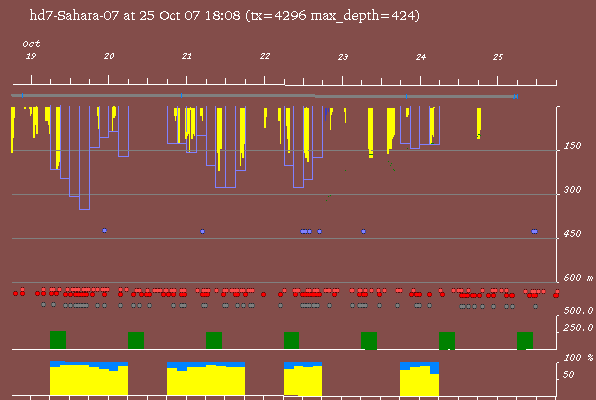Screen dimensions: 596x400
Task: Click the 50 percent scale label
Action: [569, 375]
